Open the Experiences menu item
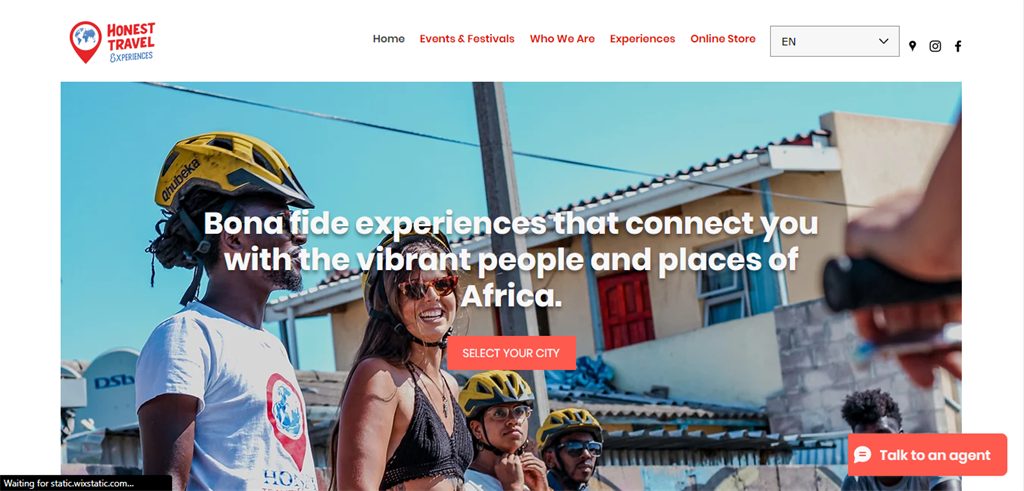Screen dimensions: 1024x491 [x=643, y=39]
